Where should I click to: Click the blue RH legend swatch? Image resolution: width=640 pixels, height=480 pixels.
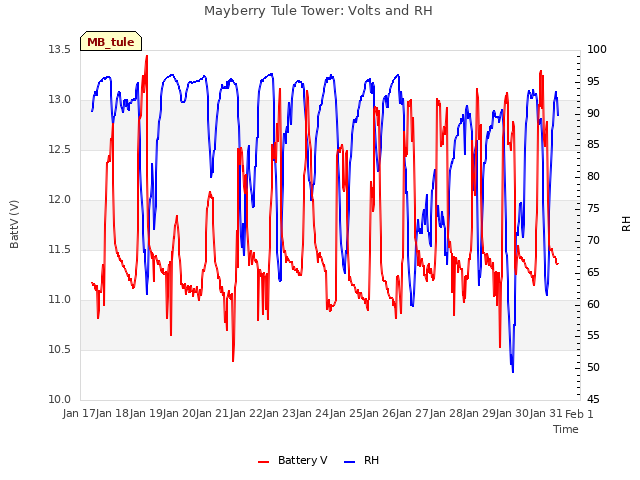coord(349,462)
